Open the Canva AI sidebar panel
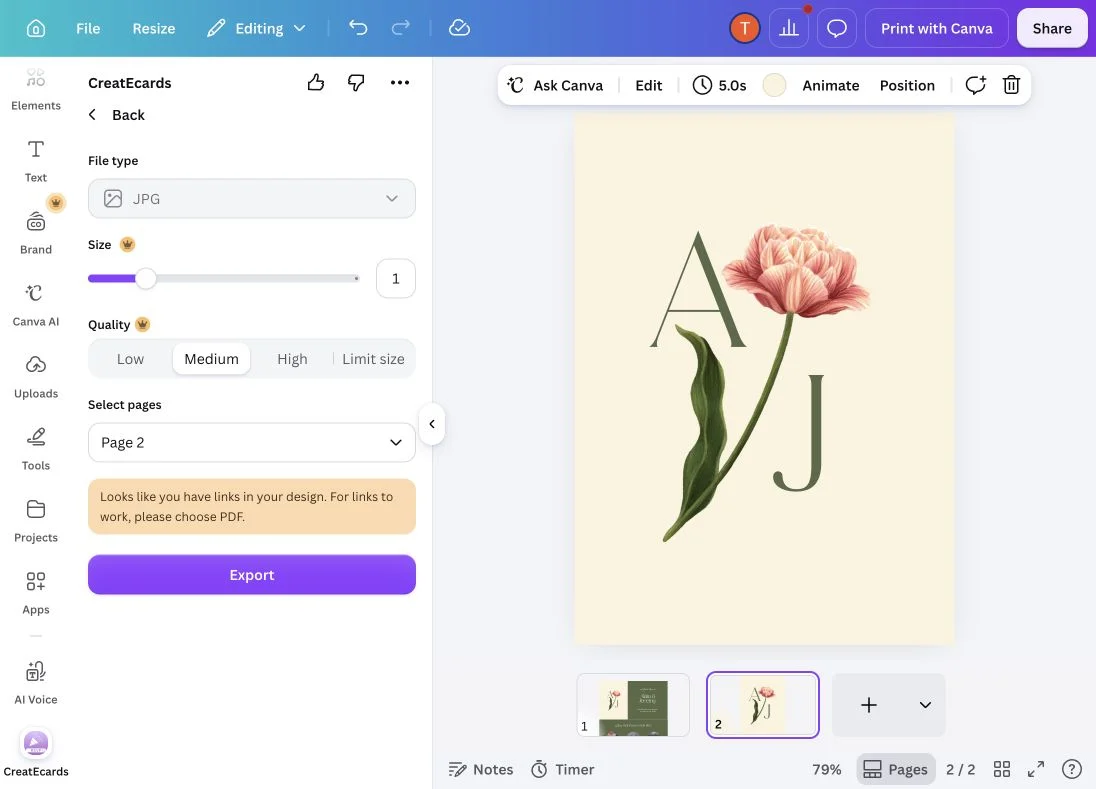1096x789 pixels. (x=36, y=305)
